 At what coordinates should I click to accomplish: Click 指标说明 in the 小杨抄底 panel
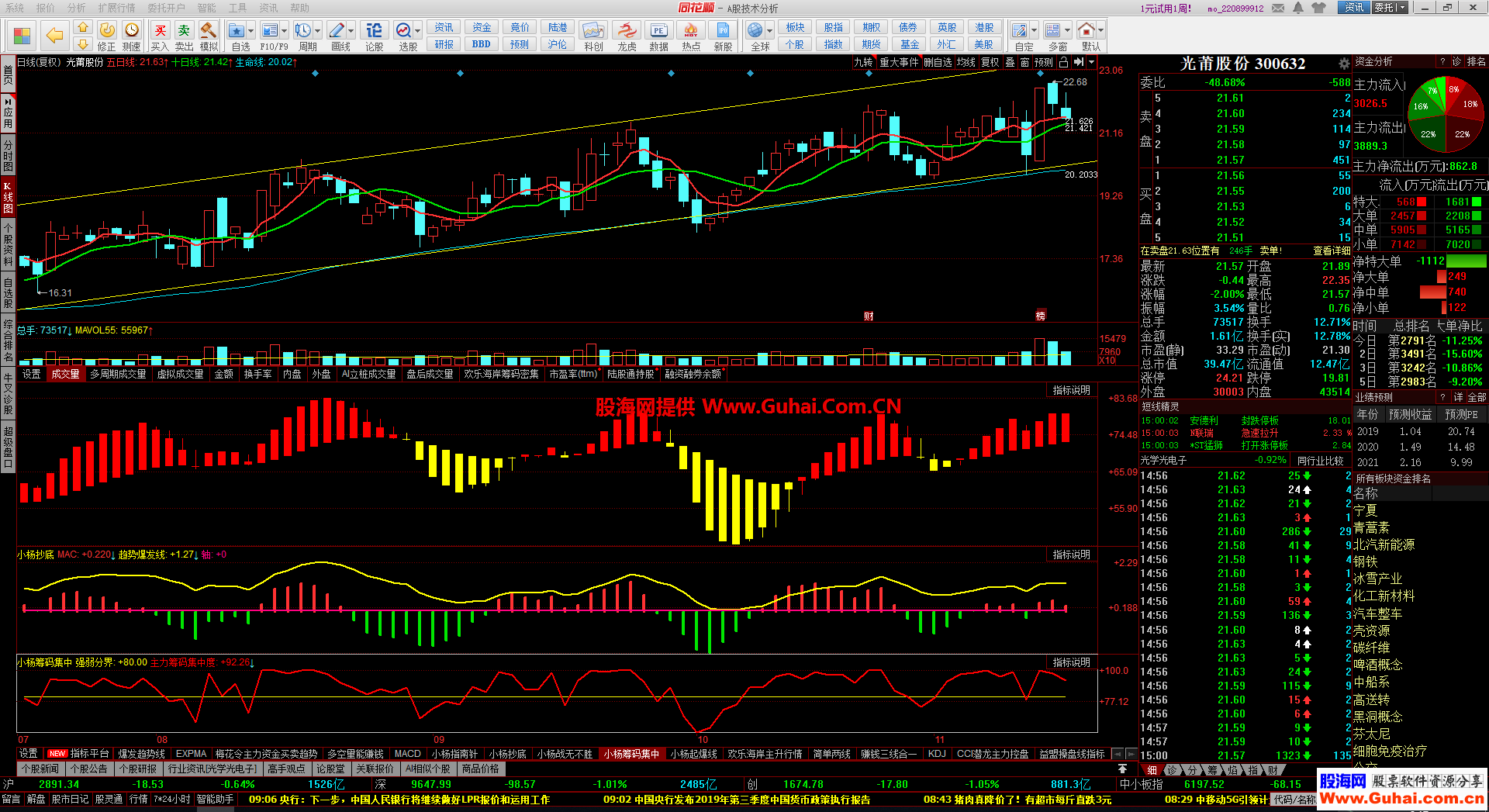1071,555
